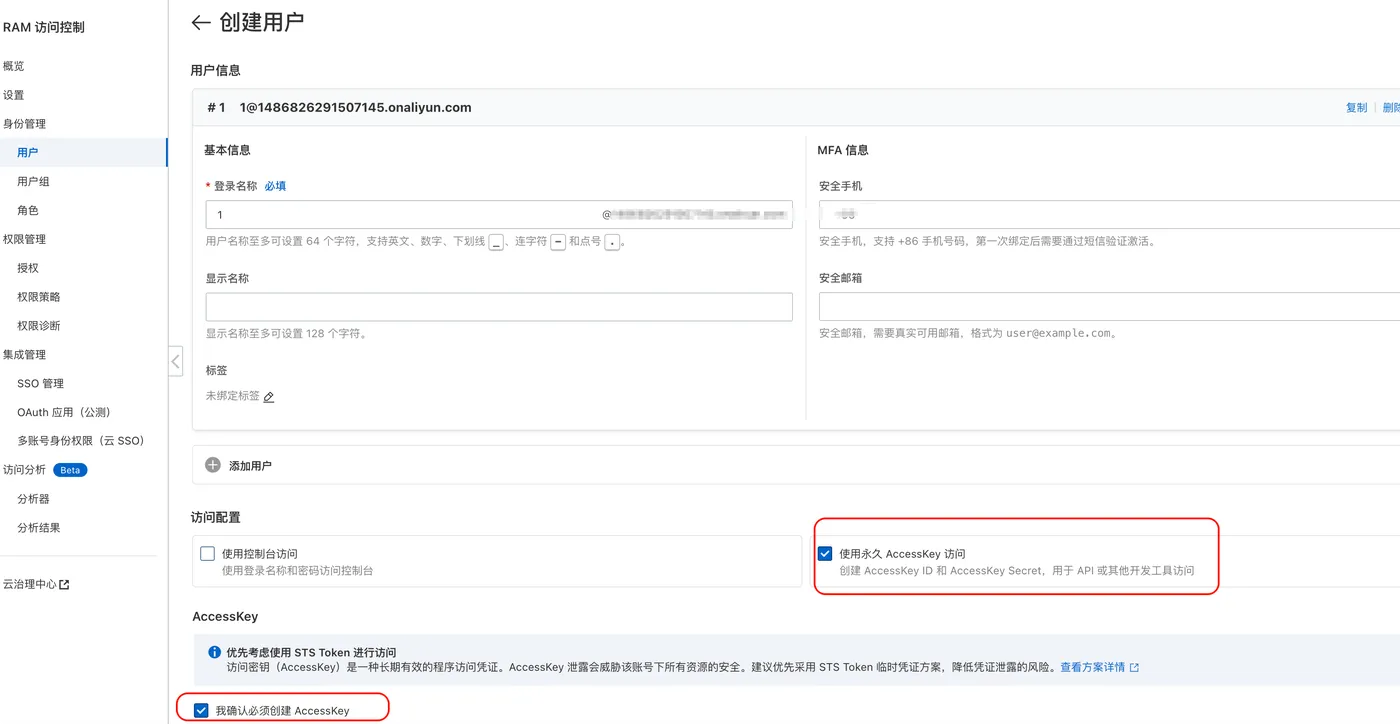Click the plus icon for 添加用户

pos(212,465)
